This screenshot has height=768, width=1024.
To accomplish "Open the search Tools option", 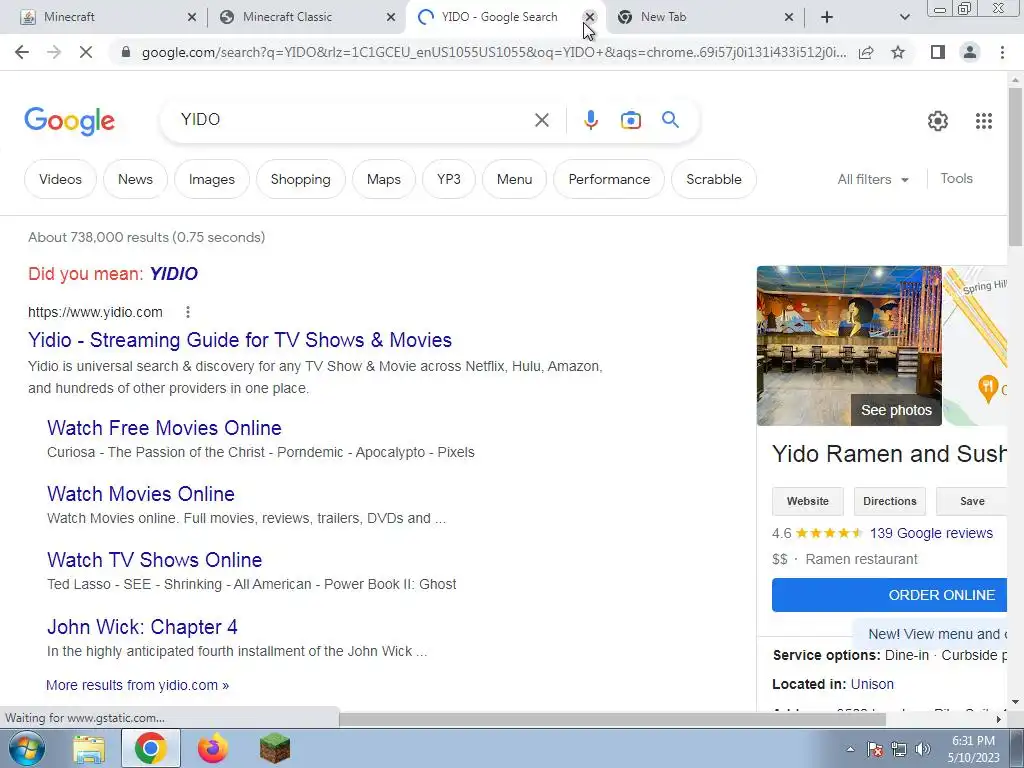I will 956,178.
